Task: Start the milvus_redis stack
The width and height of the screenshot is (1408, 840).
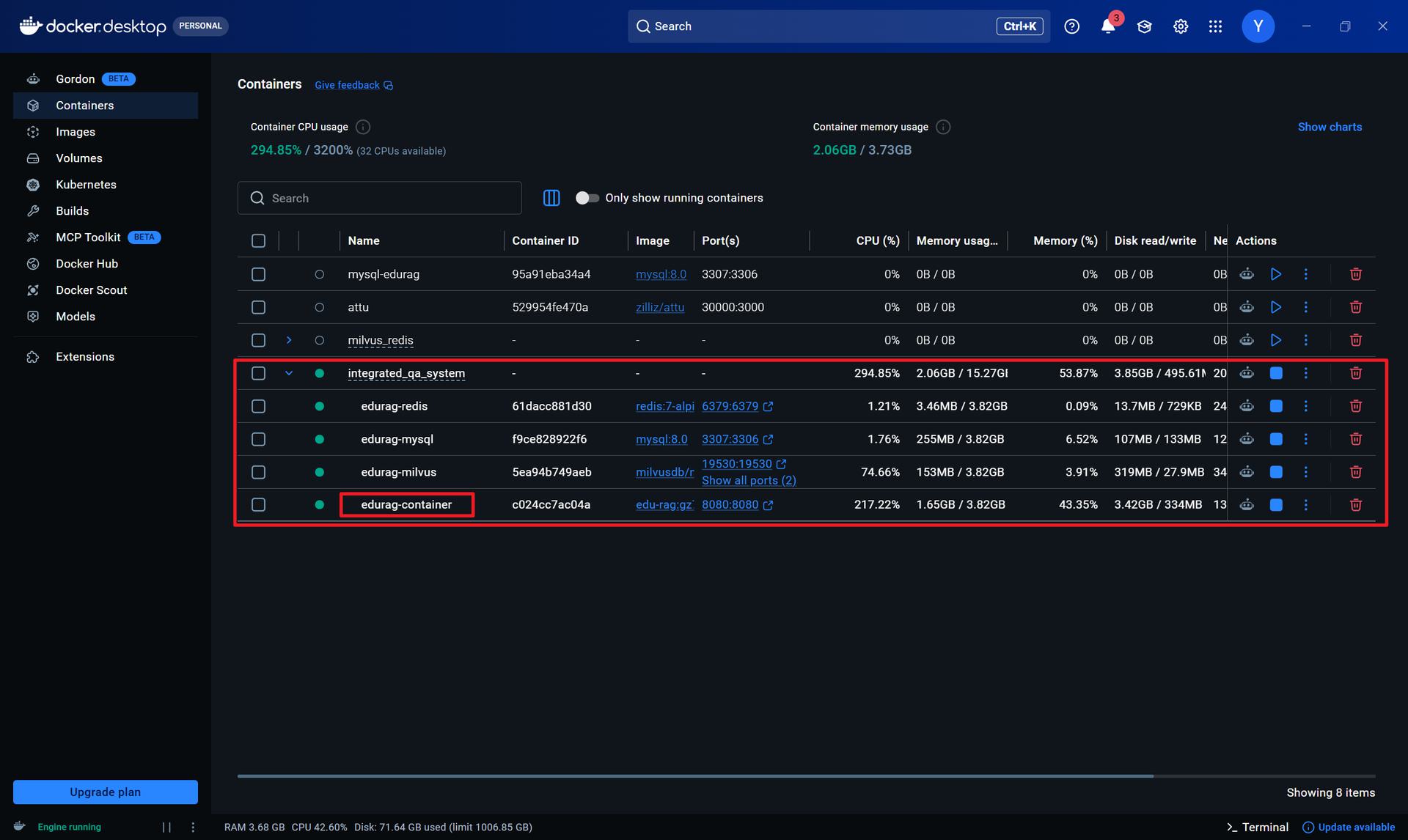Action: (1276, 340)
